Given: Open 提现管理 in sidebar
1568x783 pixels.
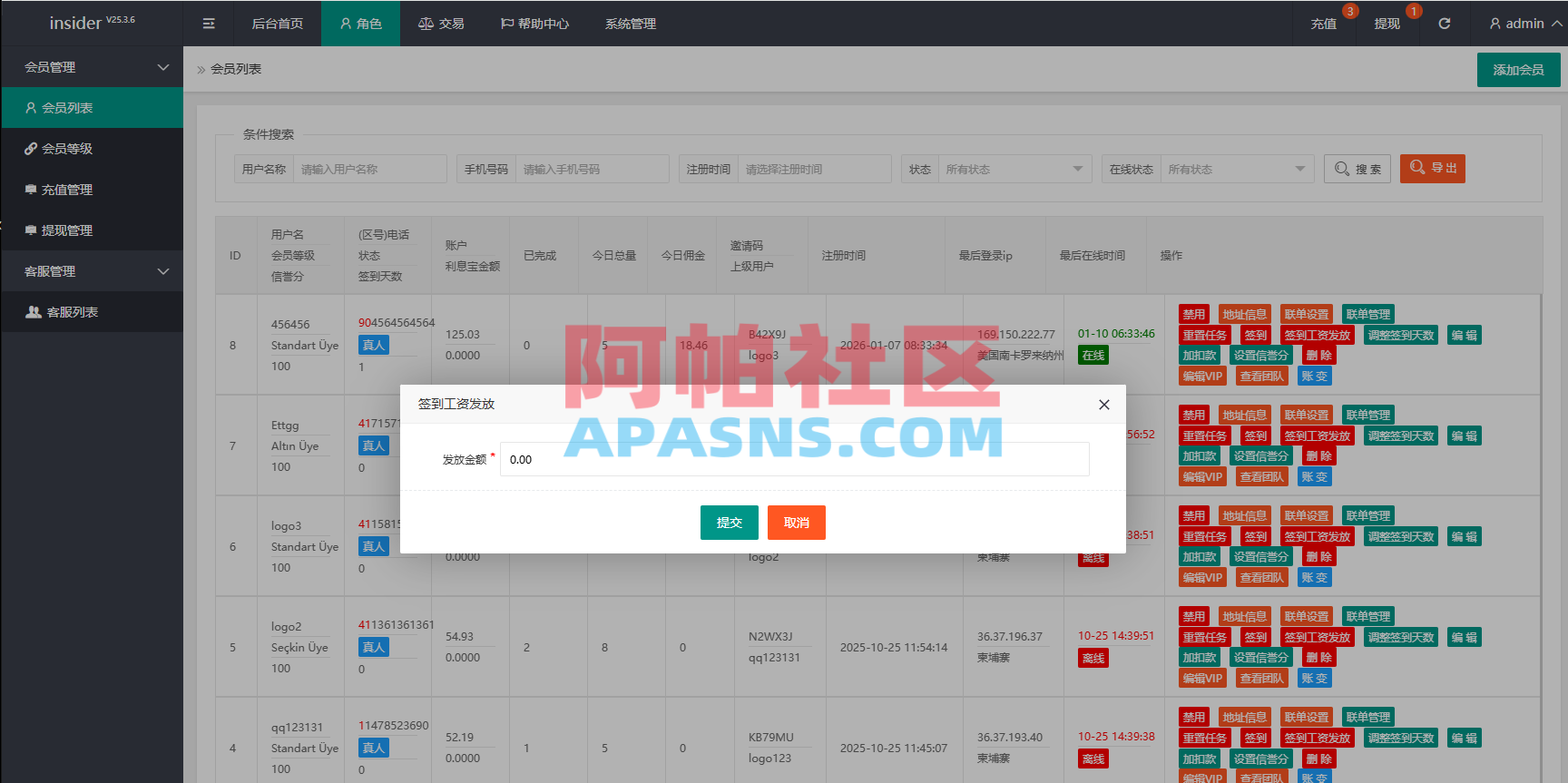Looking at the screenshot, I should tap(92, 230).
